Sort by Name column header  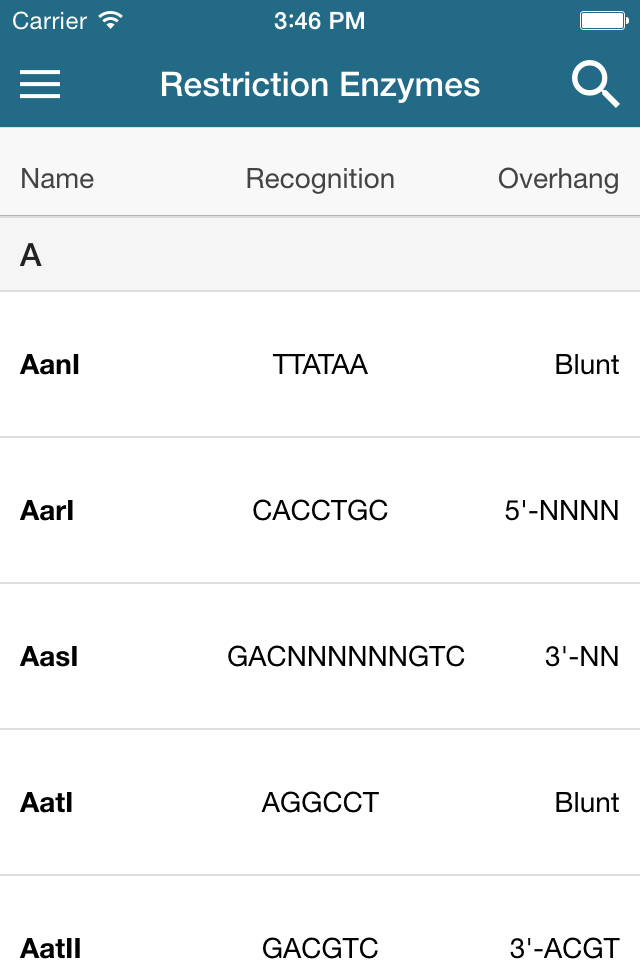(57, 179)
